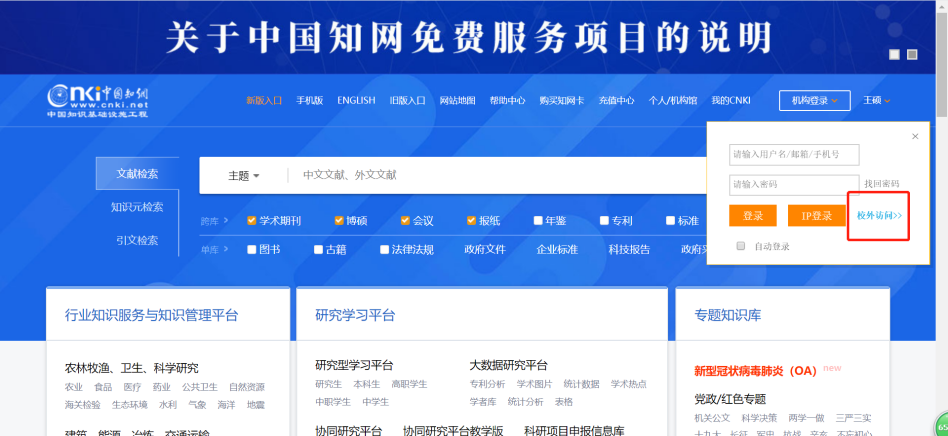Image resolution: width=948 pixels, height=436 pixels.
Task: Open 机关公文 link
Action: 712,418
